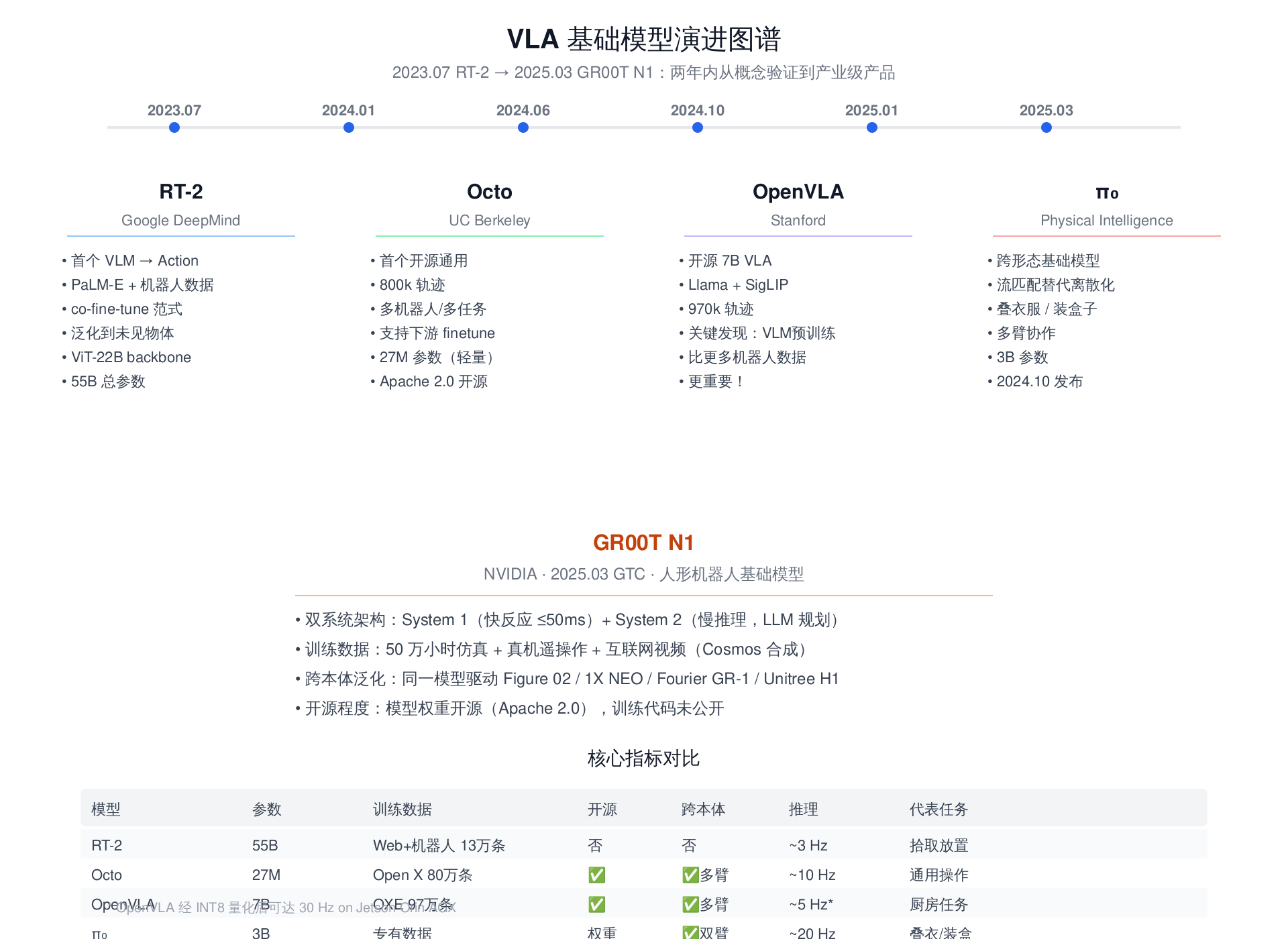Screen dimensions: 1288x939
Task: Select the title 'VLA 基础模型演进图谱'
Action: point(644,39)
